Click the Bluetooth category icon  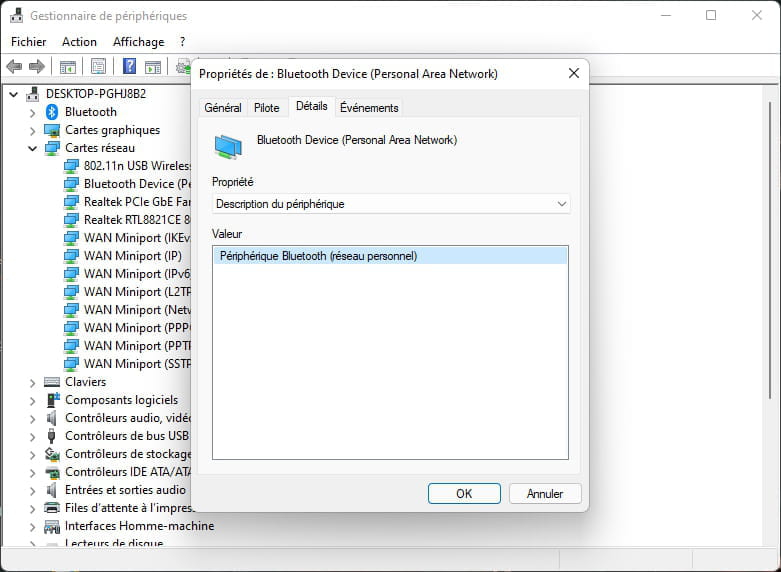click(52, 112)
